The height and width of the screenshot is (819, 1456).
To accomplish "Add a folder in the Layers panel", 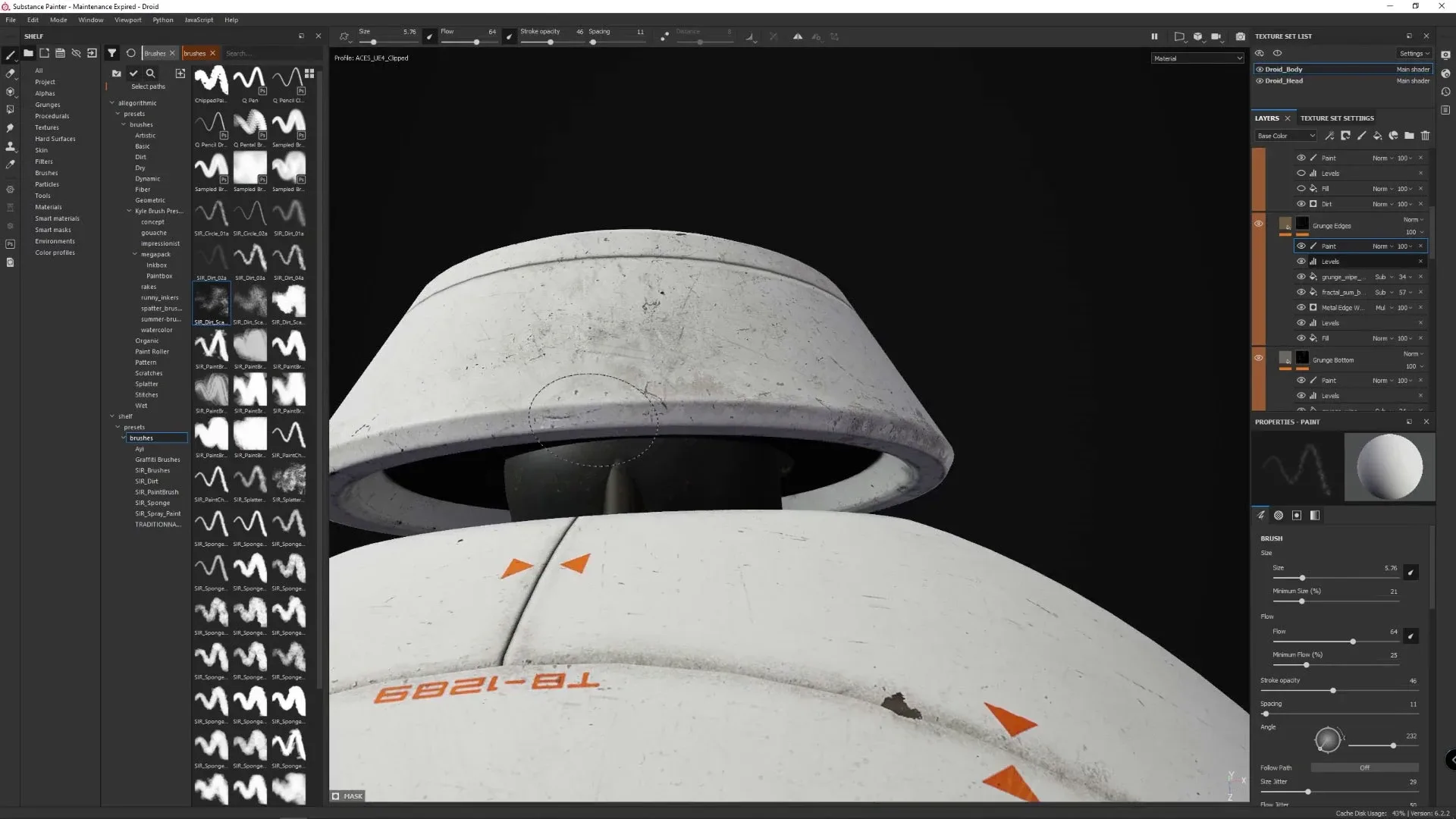I will pyautogui.click(x=1409, y=136).
